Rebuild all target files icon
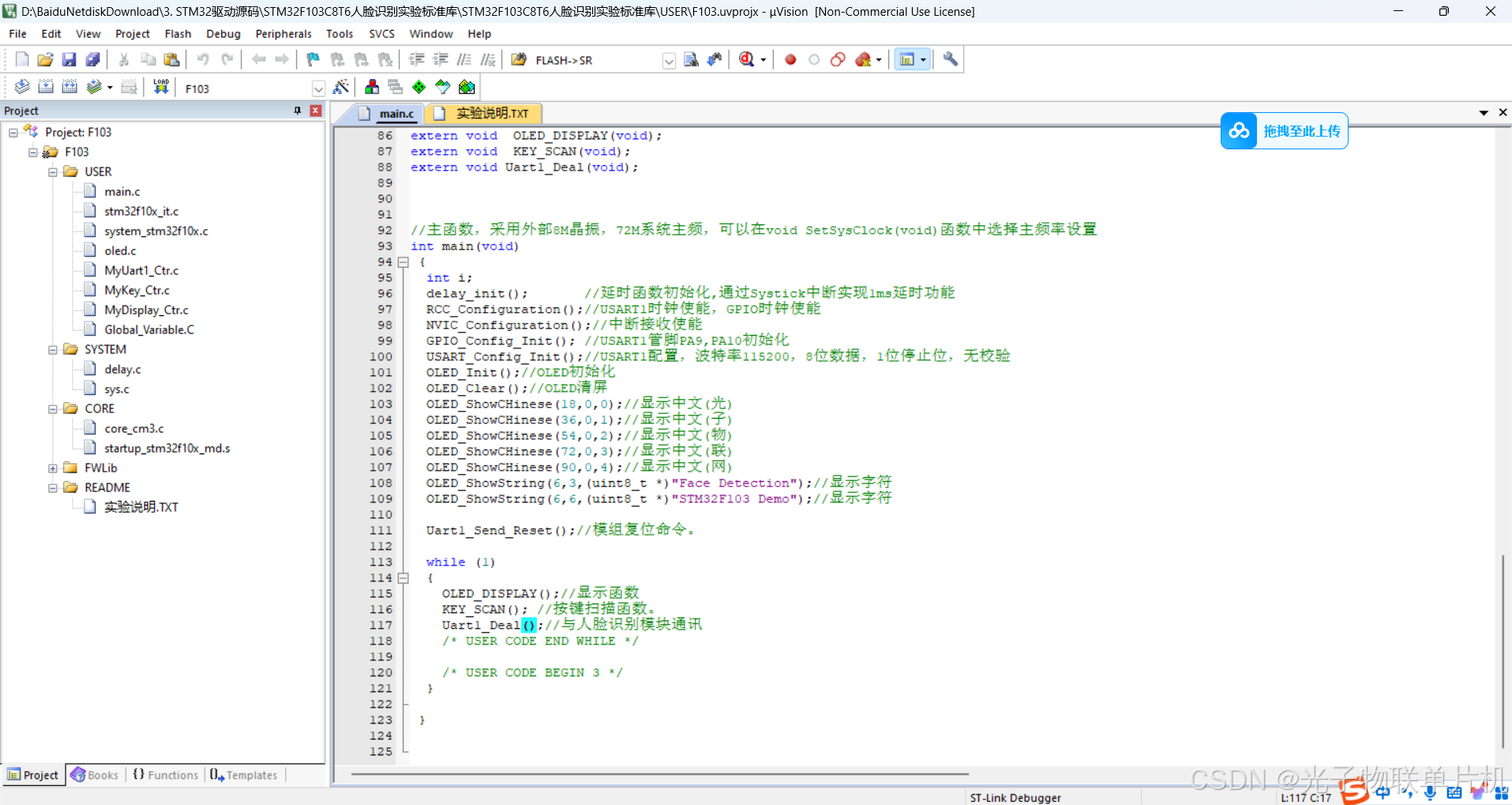This screenshot has width=1512, height=805. [69, 88]
